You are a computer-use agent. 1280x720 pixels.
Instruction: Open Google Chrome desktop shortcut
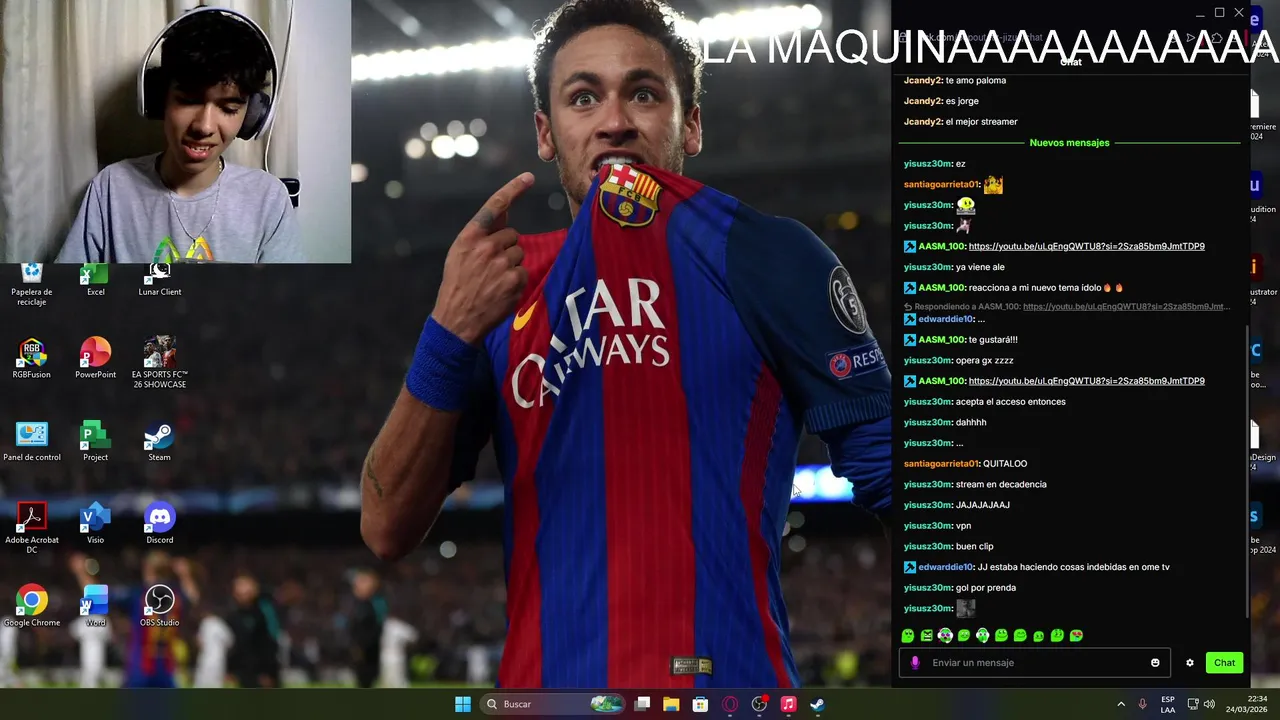31,606
